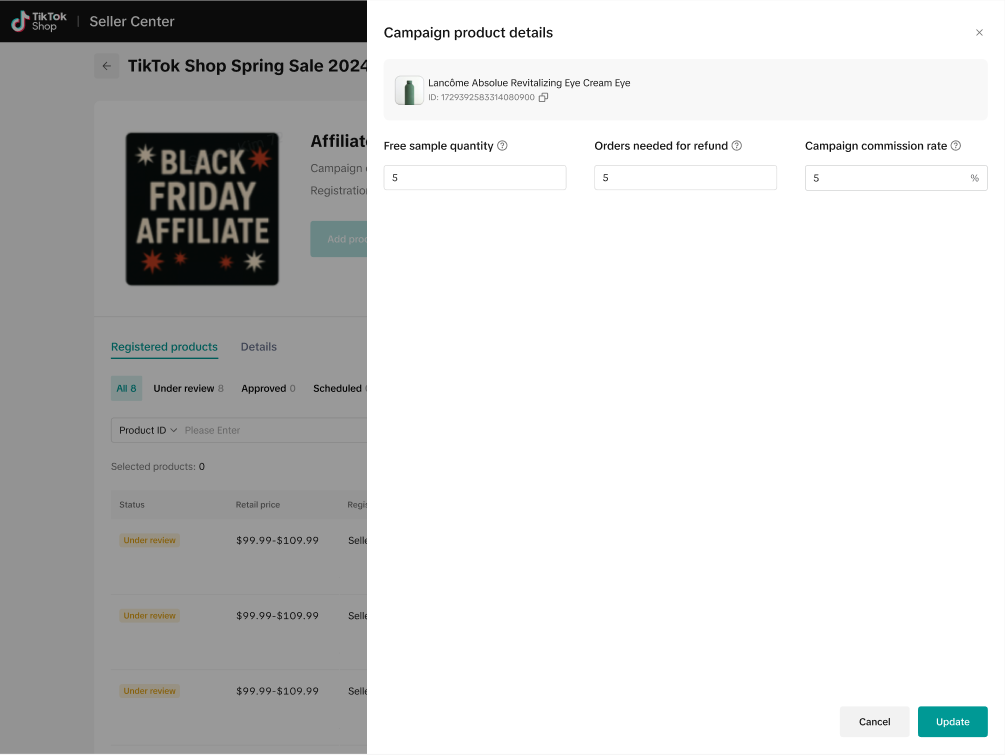
Task: Click the back arrow beside campaign title
Action: click(107, 66)
